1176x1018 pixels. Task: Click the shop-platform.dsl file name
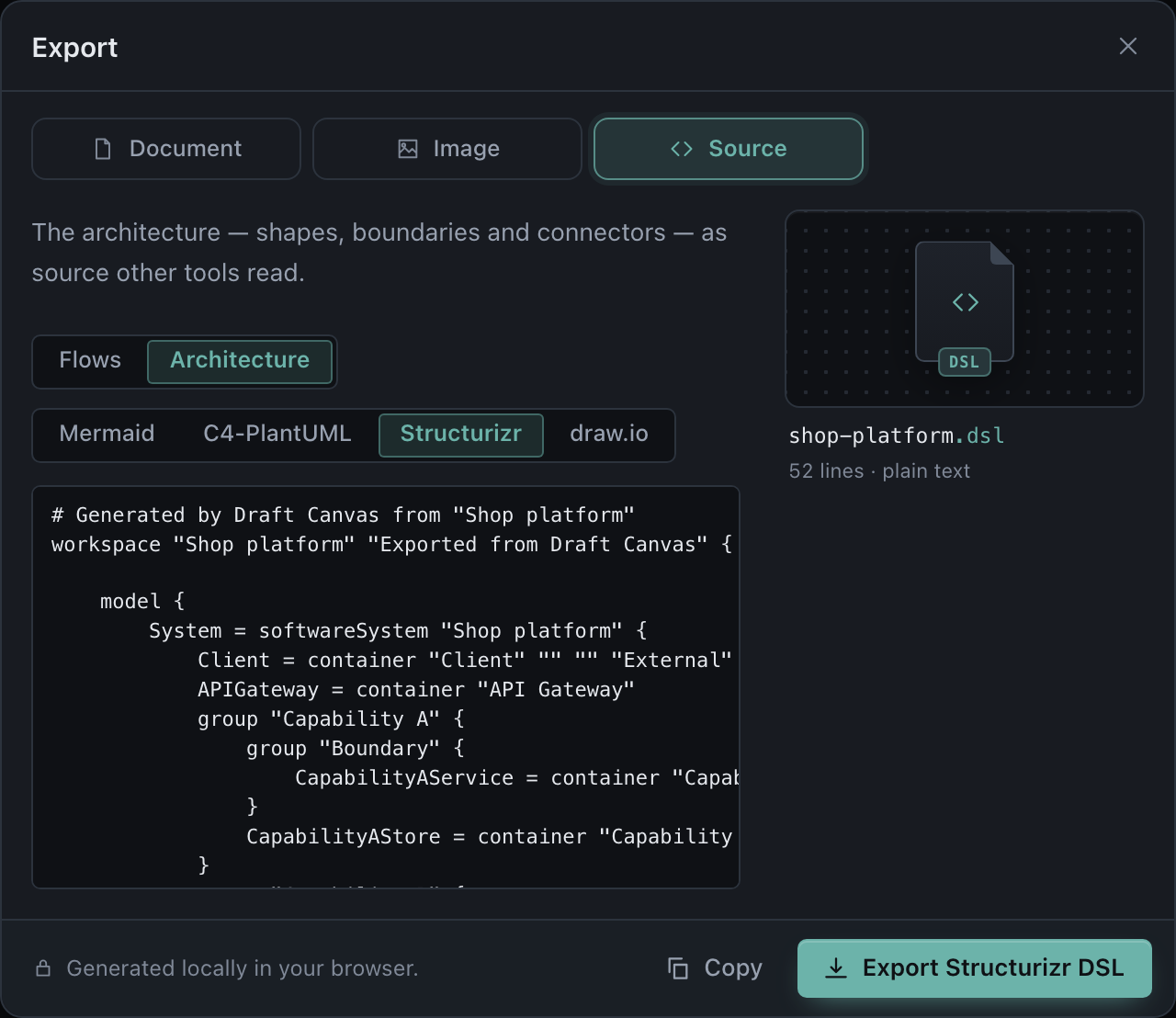pyautogui.click(x=897, y=435)
